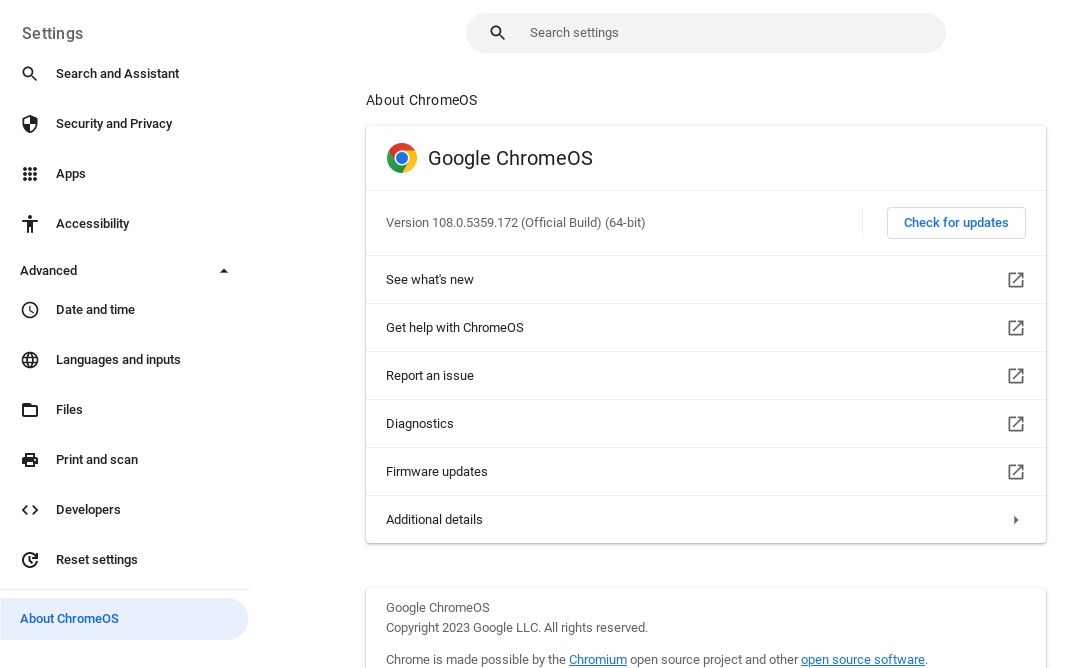1073x668 pixels.
Task: Open Firmware updates via its external link icon
Action: pyautogui.click(x=1016, y=472)
